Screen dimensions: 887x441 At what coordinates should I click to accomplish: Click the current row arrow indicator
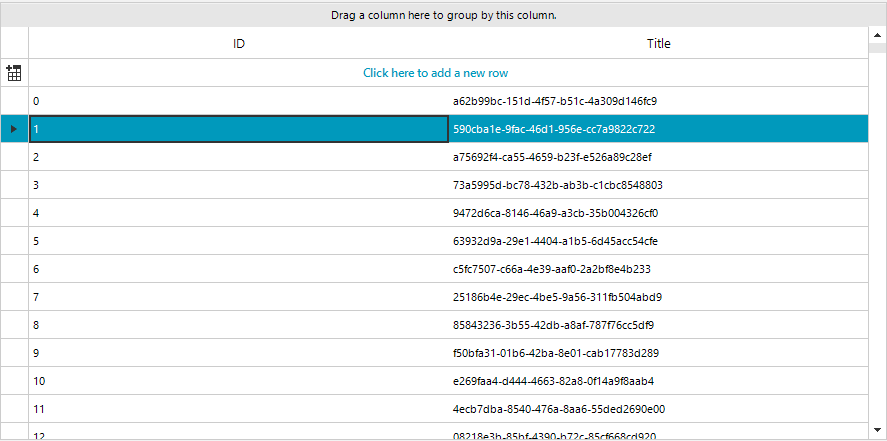(14, 129)
